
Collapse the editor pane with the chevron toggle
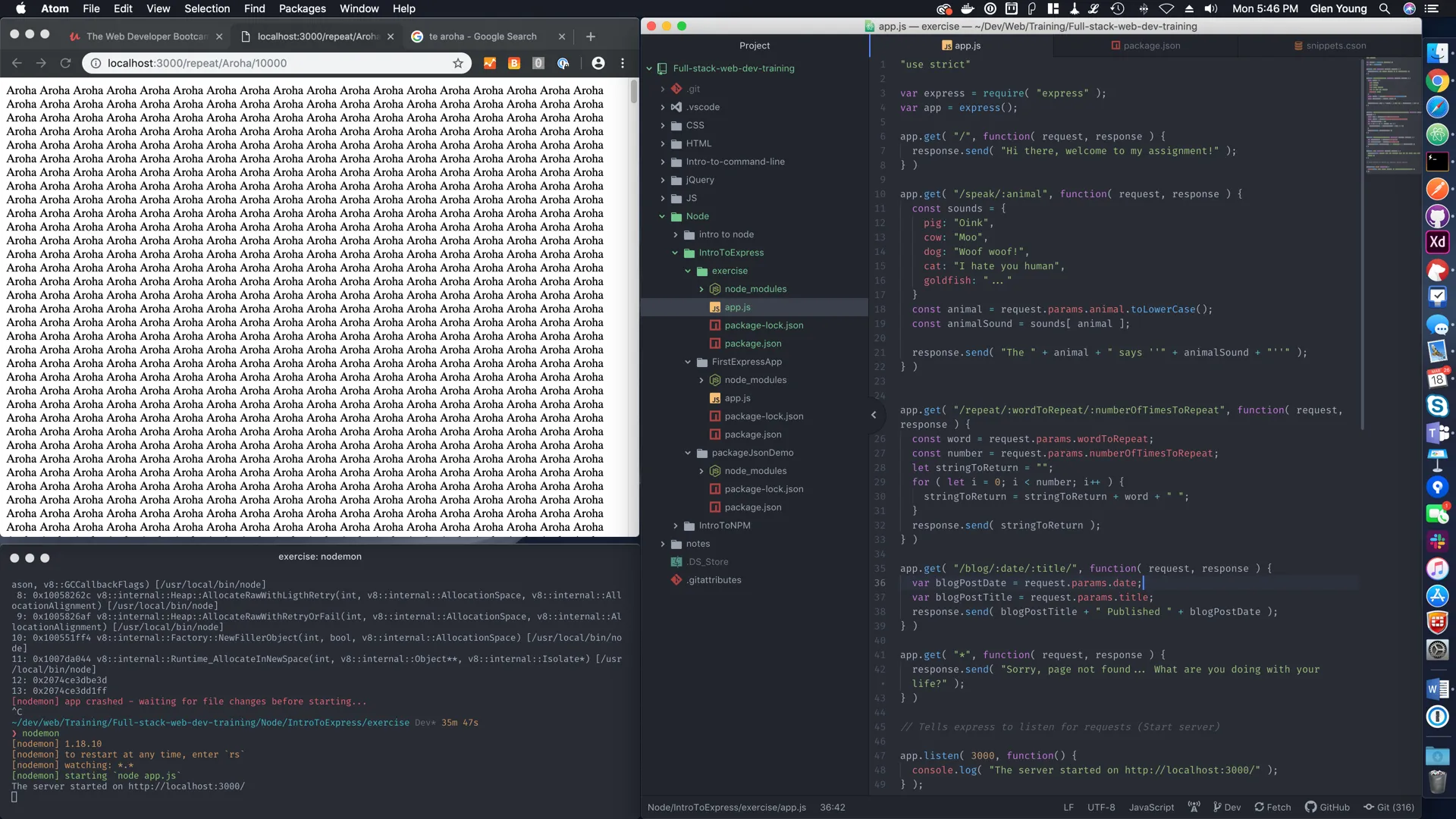point(874,416)
